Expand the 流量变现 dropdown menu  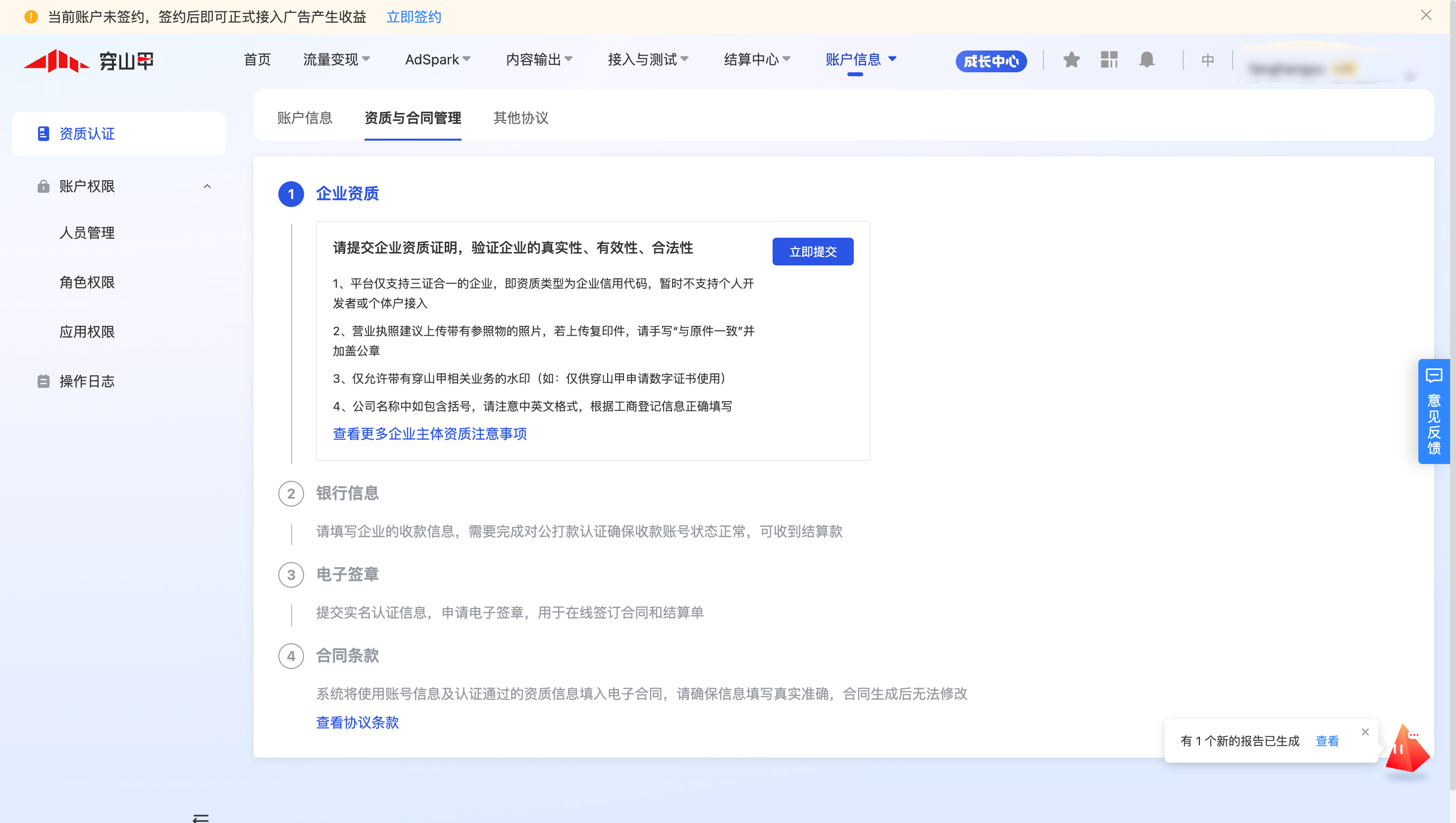click(336, 59)
